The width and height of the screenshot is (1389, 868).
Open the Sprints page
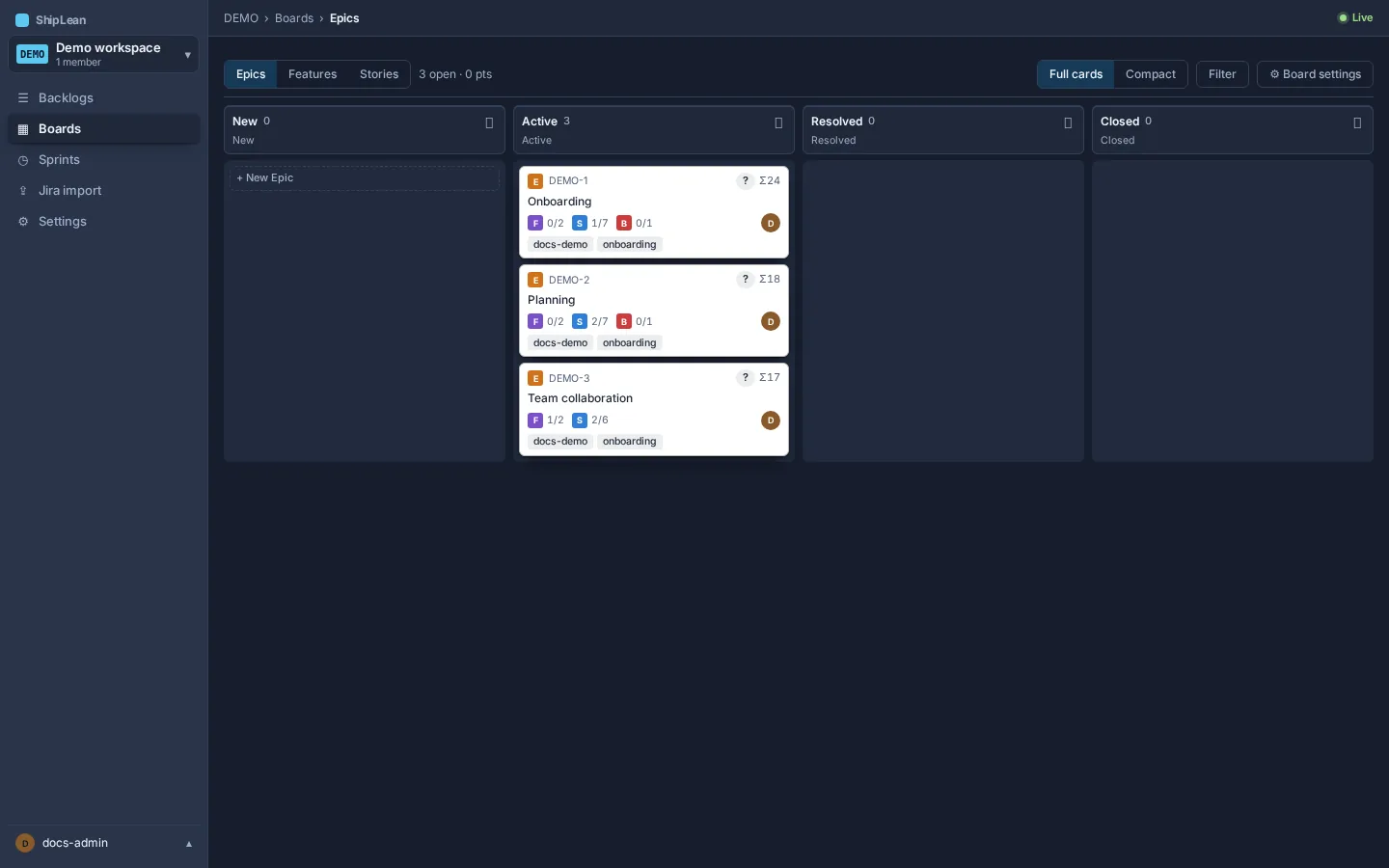[104, 160]
